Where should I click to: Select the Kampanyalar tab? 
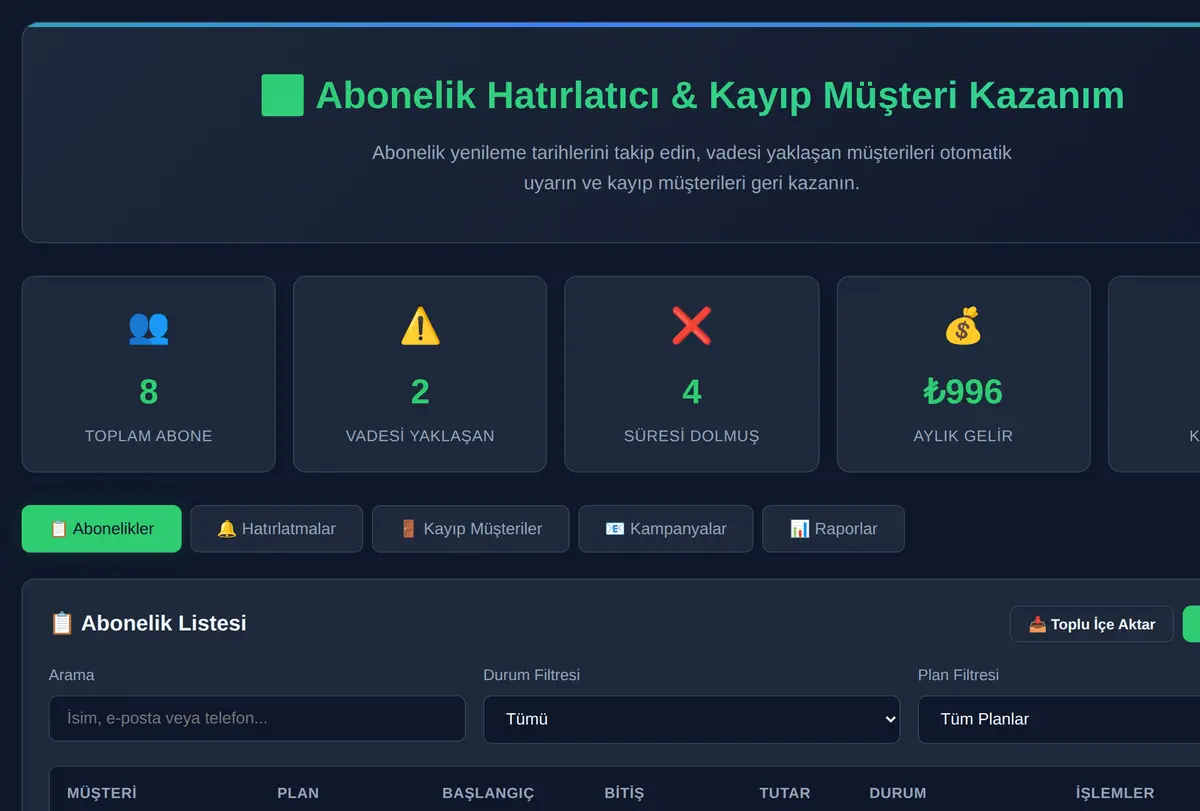coord(665,529)
